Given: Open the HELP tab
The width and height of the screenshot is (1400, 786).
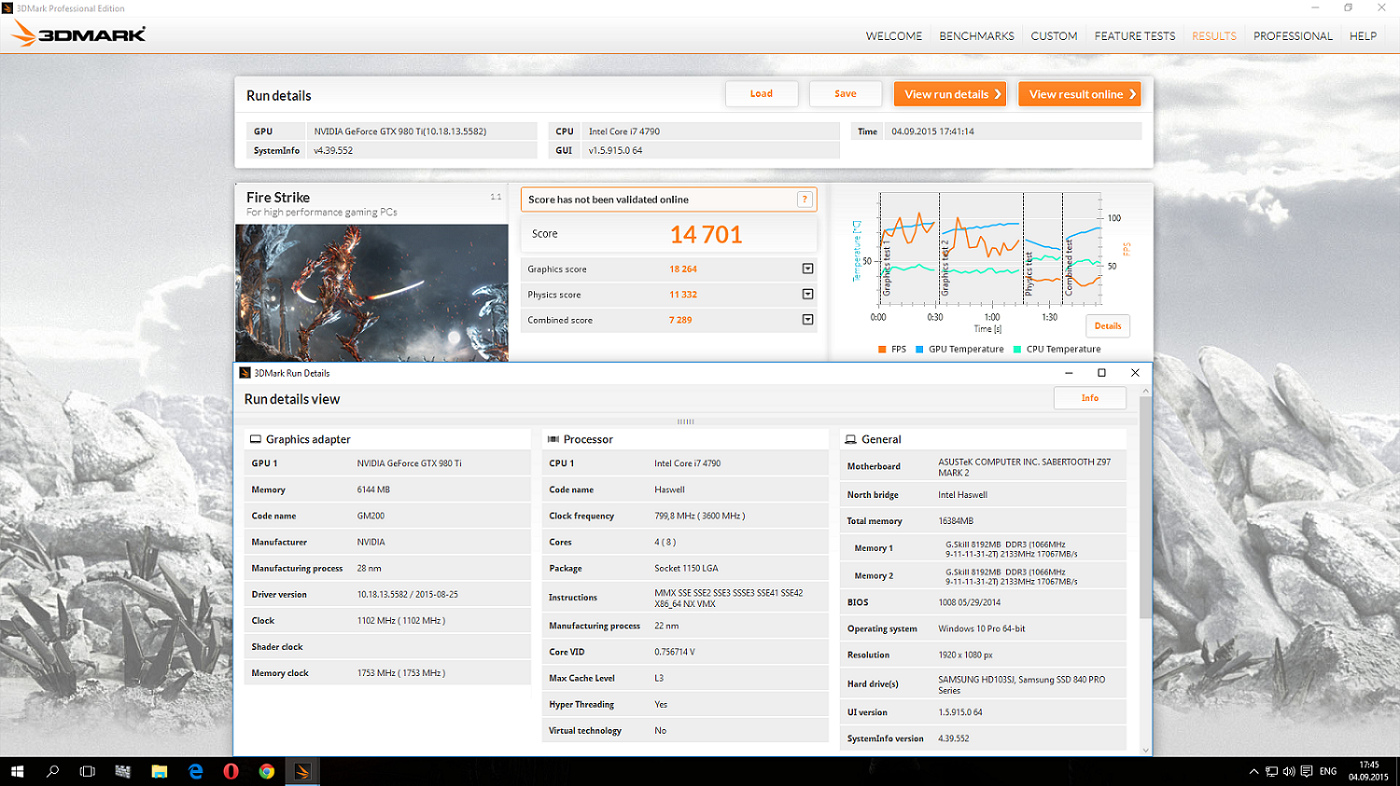Looking at the screenshot, I should tap(1363, 36).
